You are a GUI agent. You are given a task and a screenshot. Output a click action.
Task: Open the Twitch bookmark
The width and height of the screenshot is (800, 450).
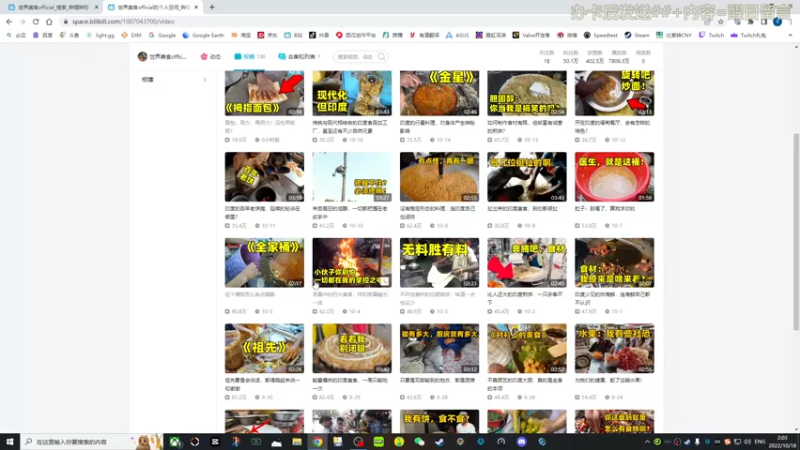(711, 35)
